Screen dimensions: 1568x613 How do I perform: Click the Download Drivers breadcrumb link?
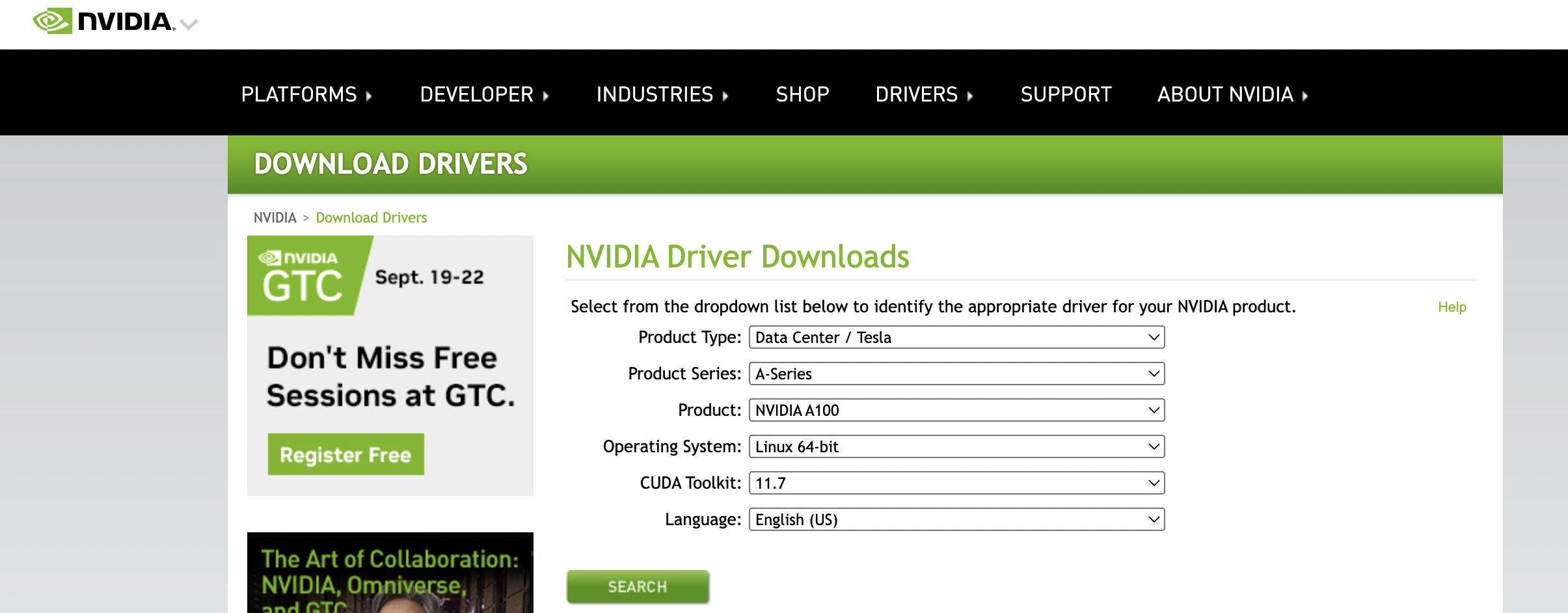(371, 217)
